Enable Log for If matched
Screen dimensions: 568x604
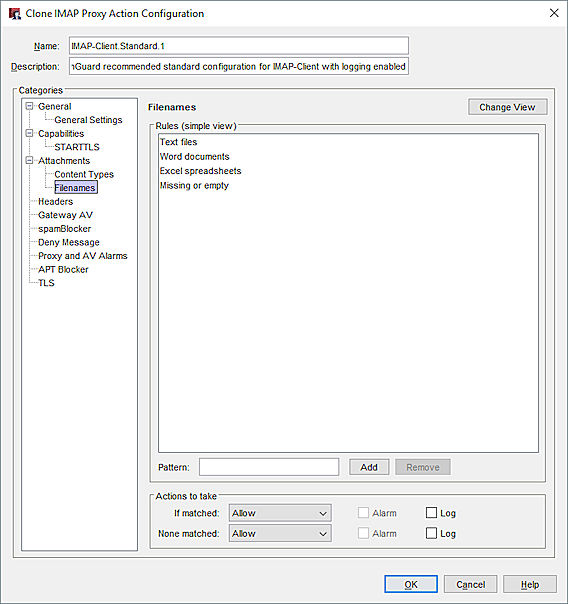431,513
